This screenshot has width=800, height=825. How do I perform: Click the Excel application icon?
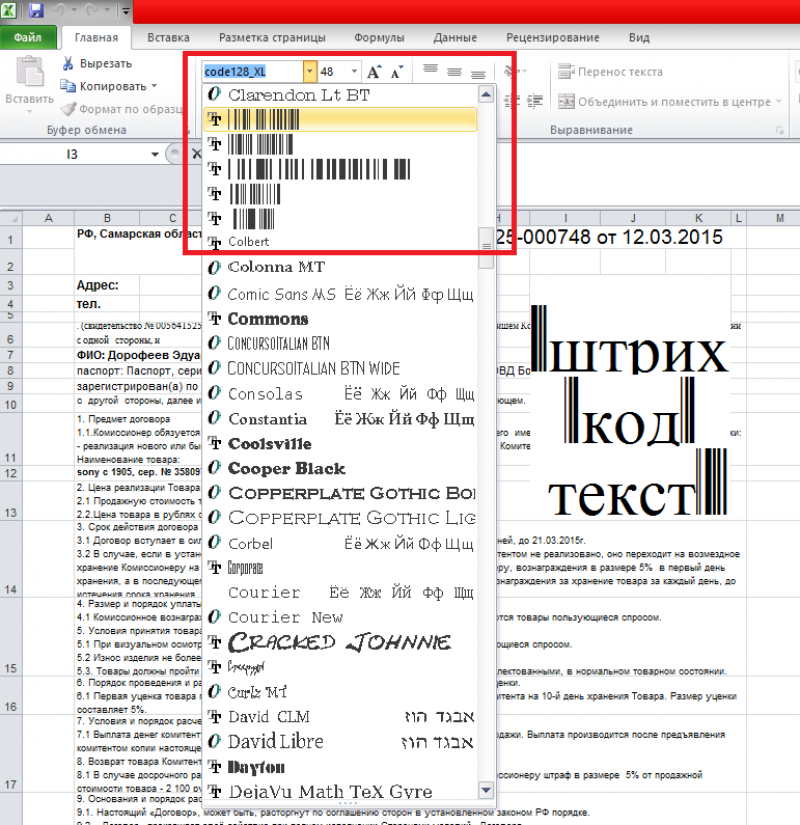click(x=9, y=10)
